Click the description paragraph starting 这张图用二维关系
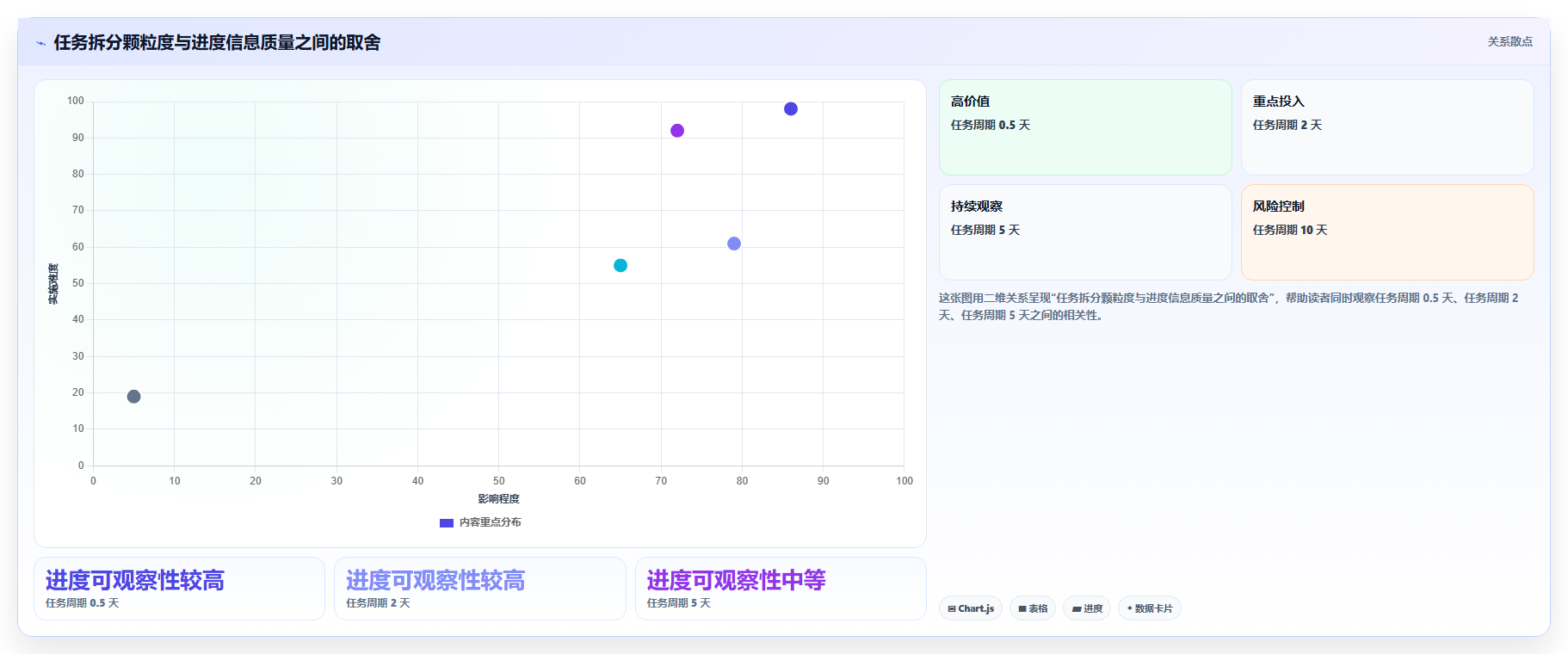This screenshot has width=1568, height=654. 1229,306
